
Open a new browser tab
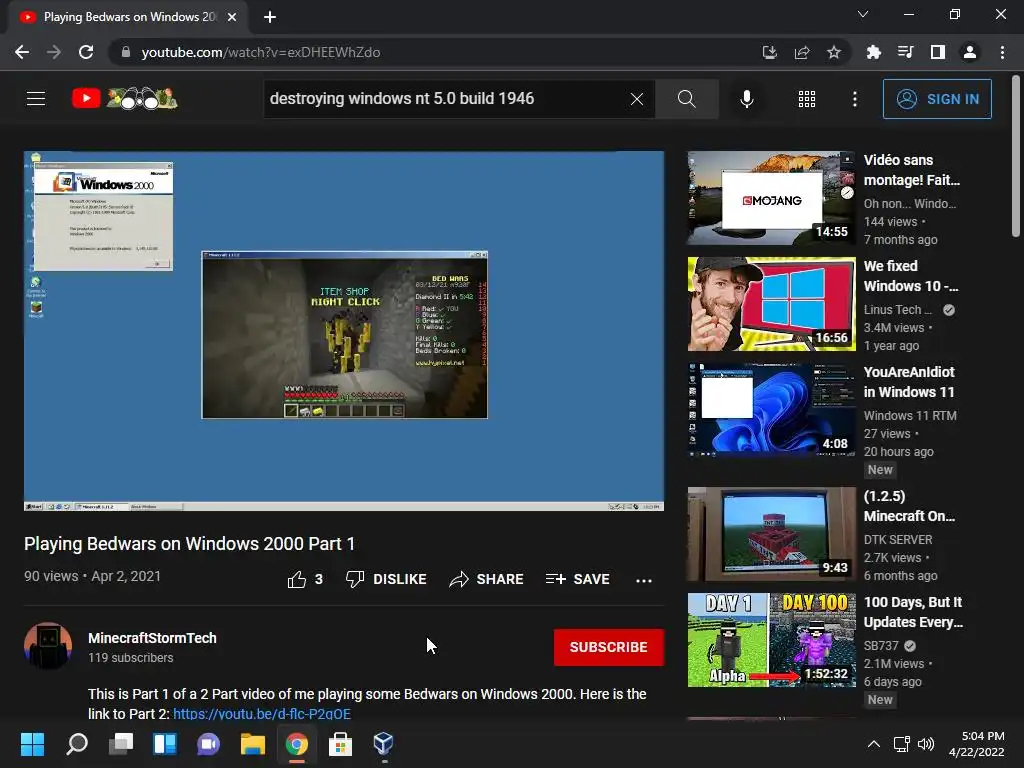pyautogui.click(x=270, y=17)
